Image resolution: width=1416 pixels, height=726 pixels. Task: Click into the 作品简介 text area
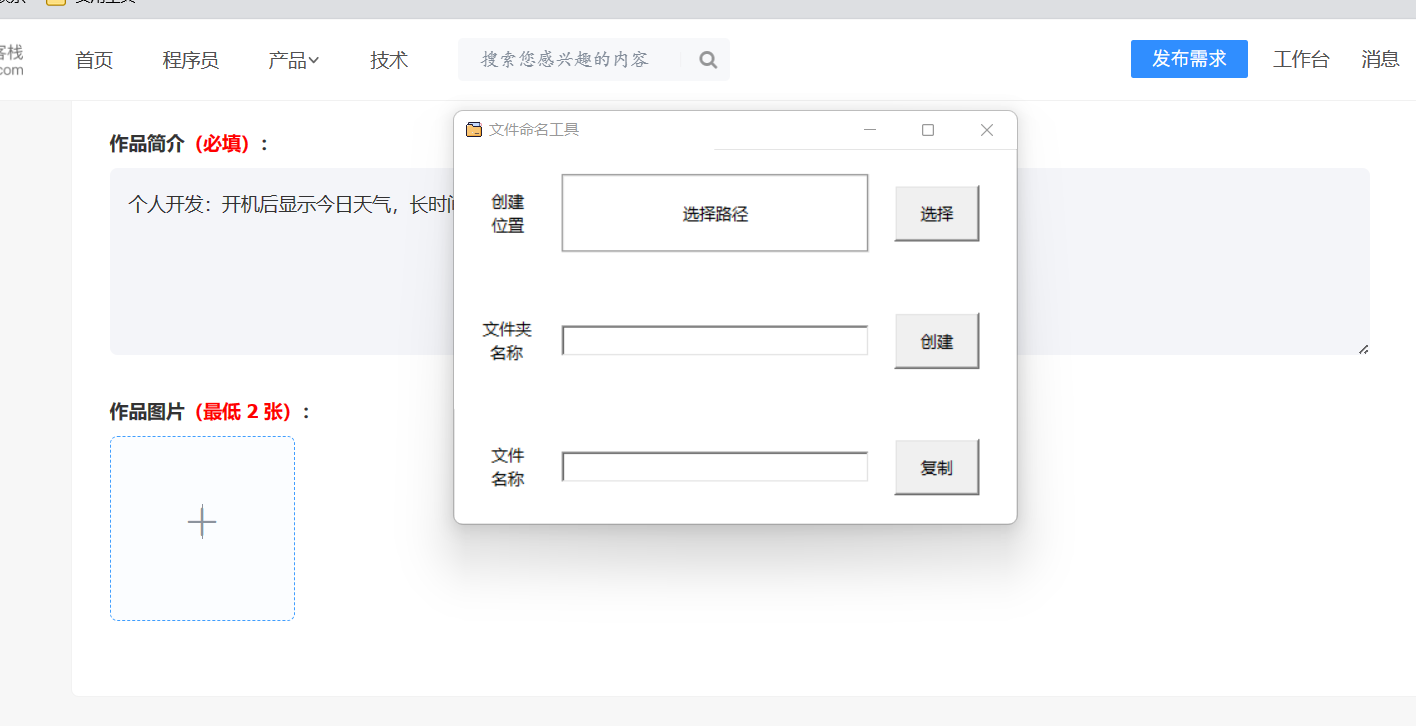(739, 261)
